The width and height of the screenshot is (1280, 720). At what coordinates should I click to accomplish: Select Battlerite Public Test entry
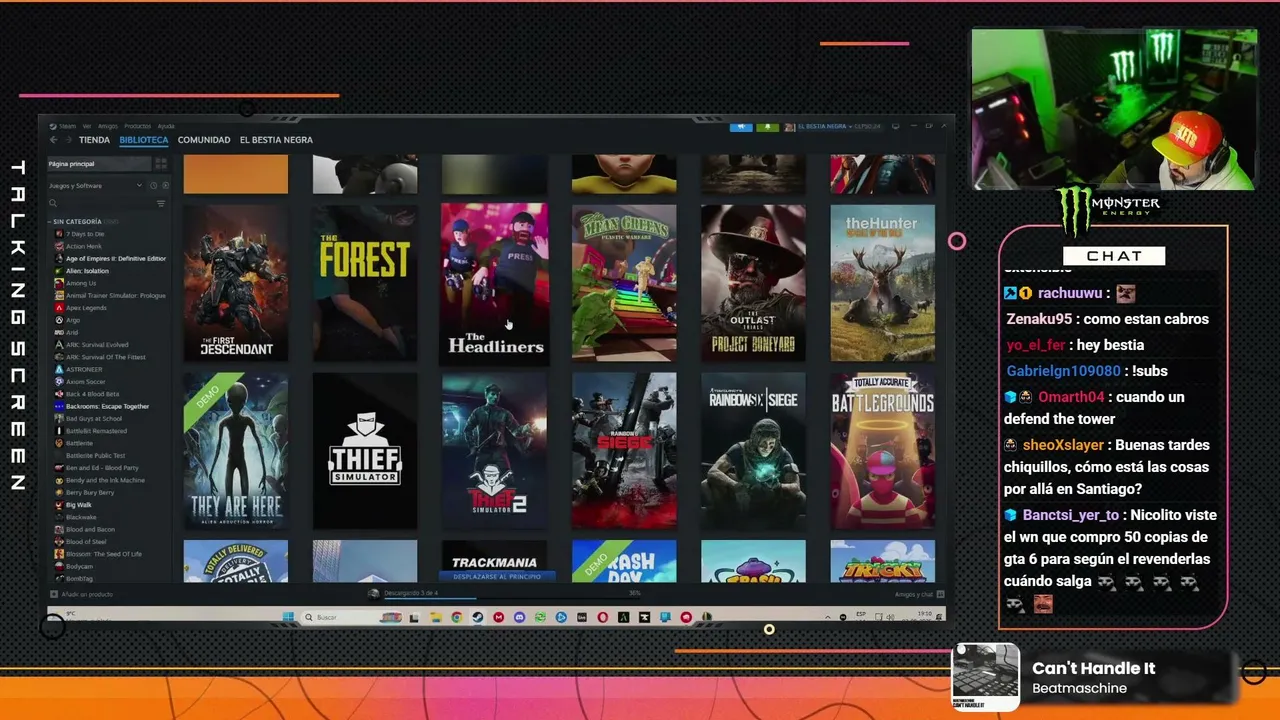click(95, 455)
